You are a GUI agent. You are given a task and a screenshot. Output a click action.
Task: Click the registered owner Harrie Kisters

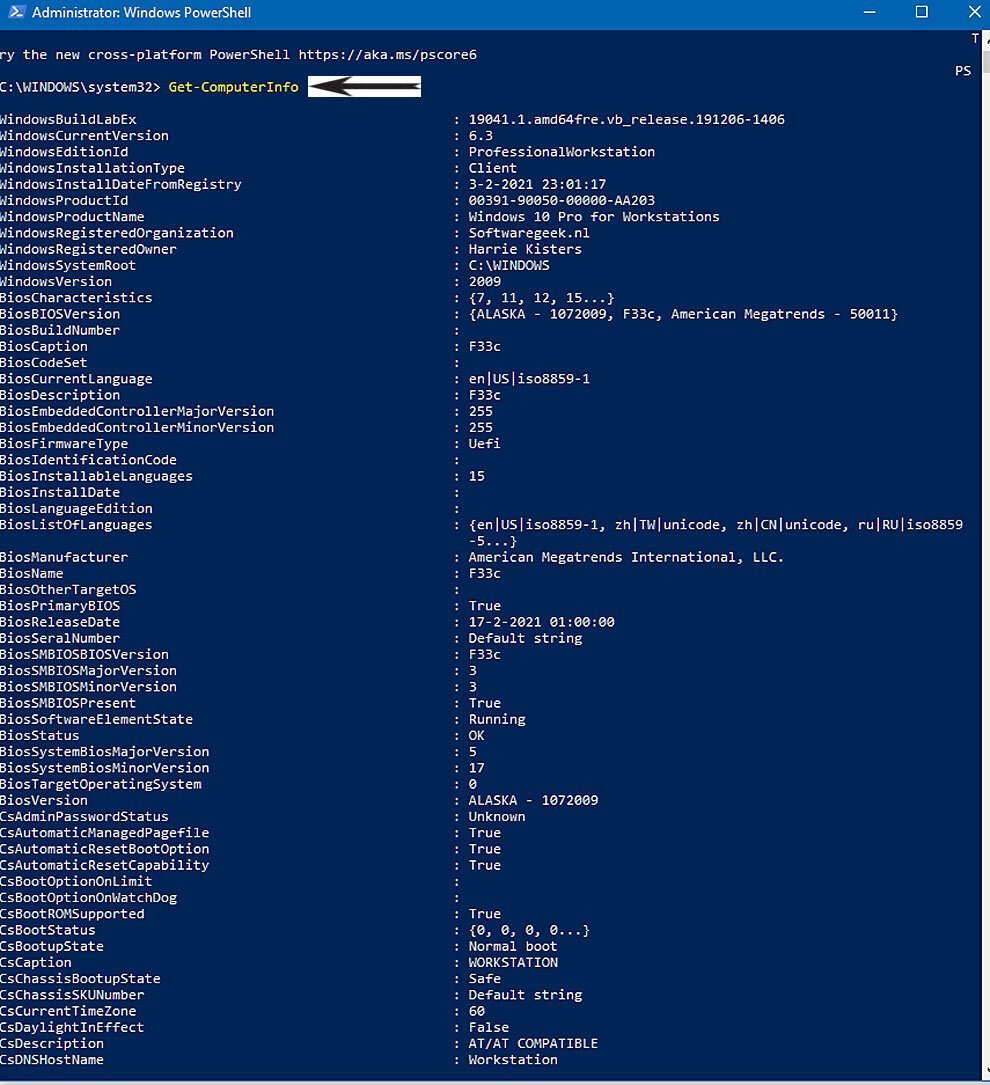pyautogui.click(x=525, y=249)
